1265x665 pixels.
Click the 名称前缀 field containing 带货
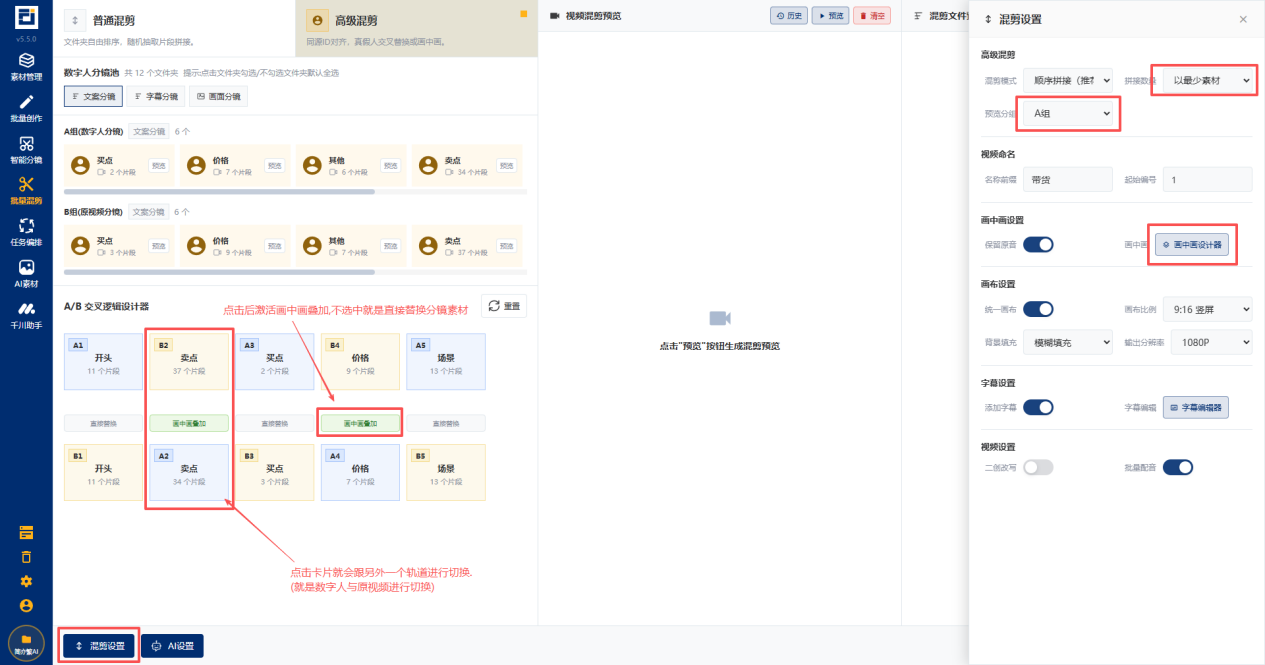pos(1068,179)
